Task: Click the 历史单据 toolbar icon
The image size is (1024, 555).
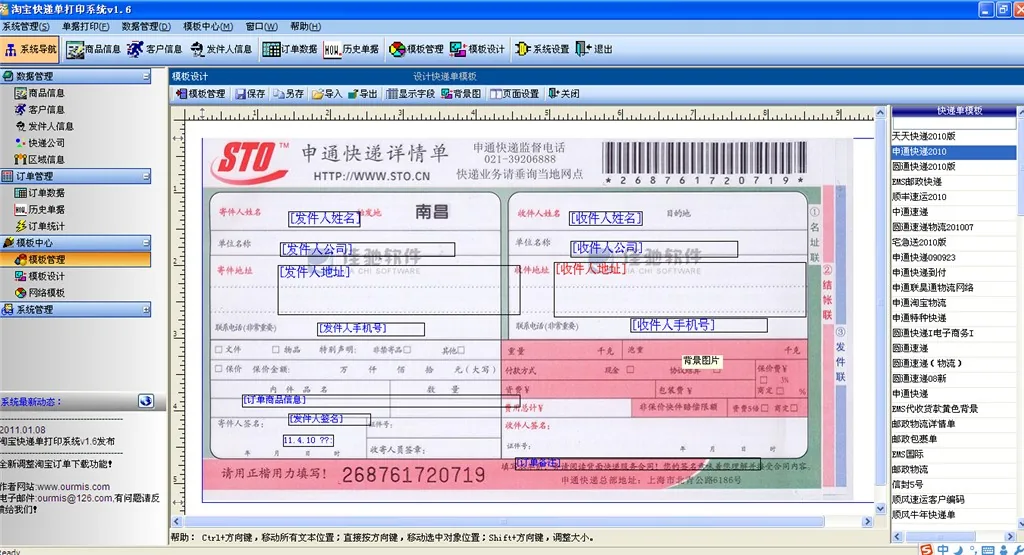Action: (351, 49)
